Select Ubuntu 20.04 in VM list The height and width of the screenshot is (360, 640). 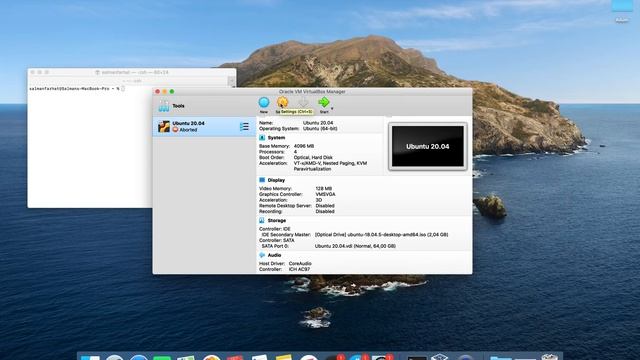204,127
